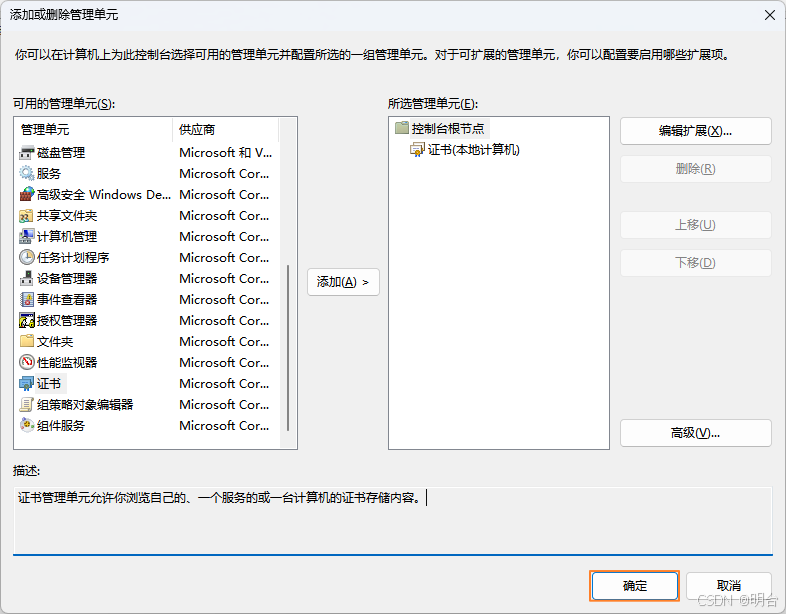Click the 证书(本地计算机) certificate icon
This screenshot has width=786, height=614.
pyautogui.click(x=417, y=149)
